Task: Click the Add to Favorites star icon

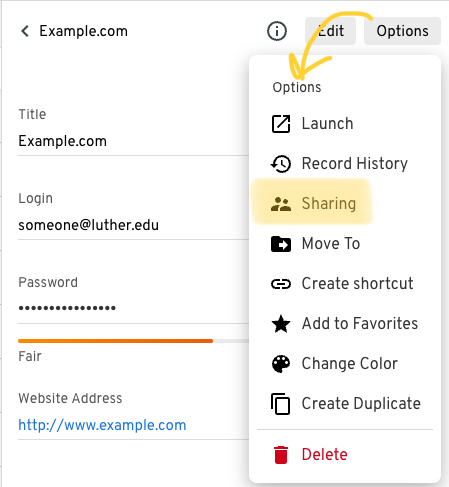Action: coord(281,324)
